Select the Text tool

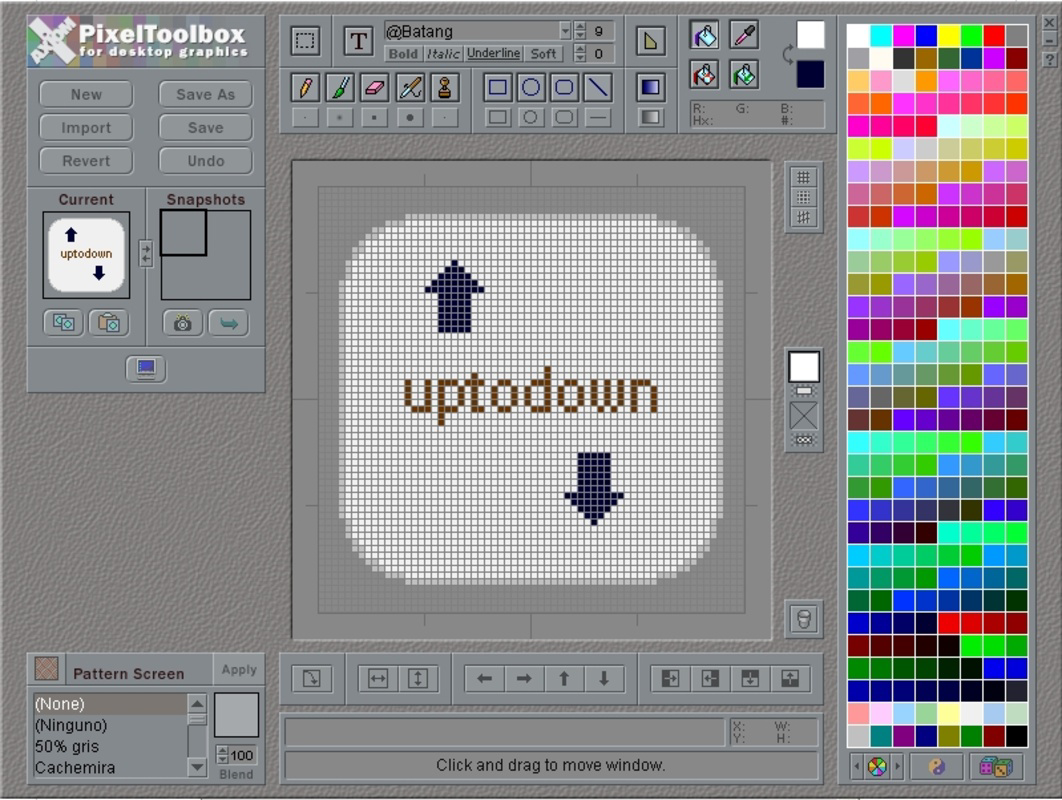point(358,41)
